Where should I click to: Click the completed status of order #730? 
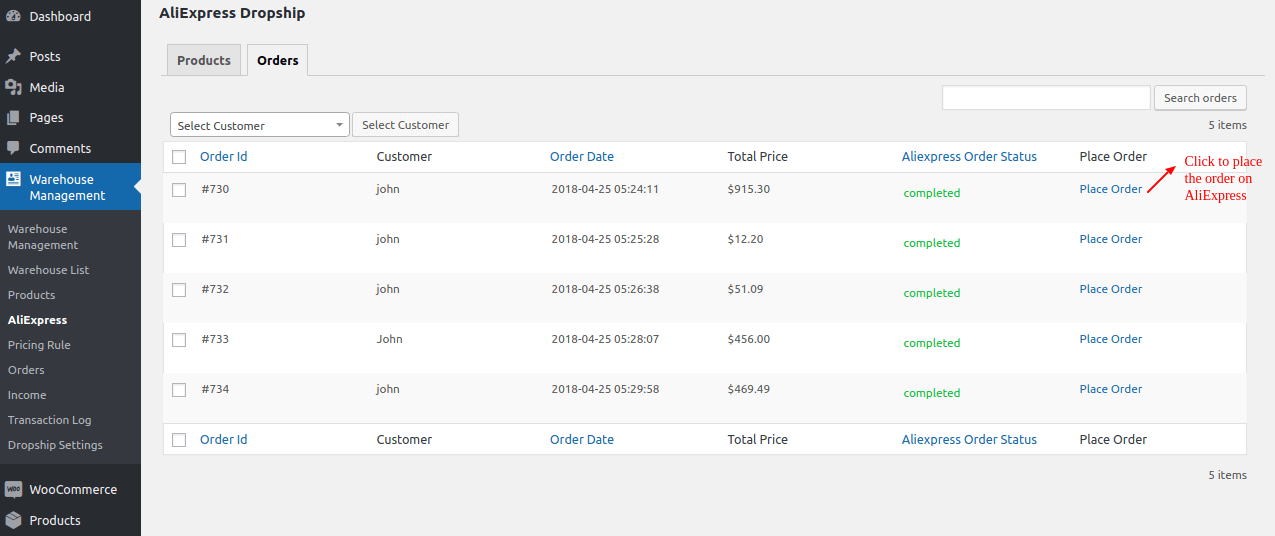(932, 193)
